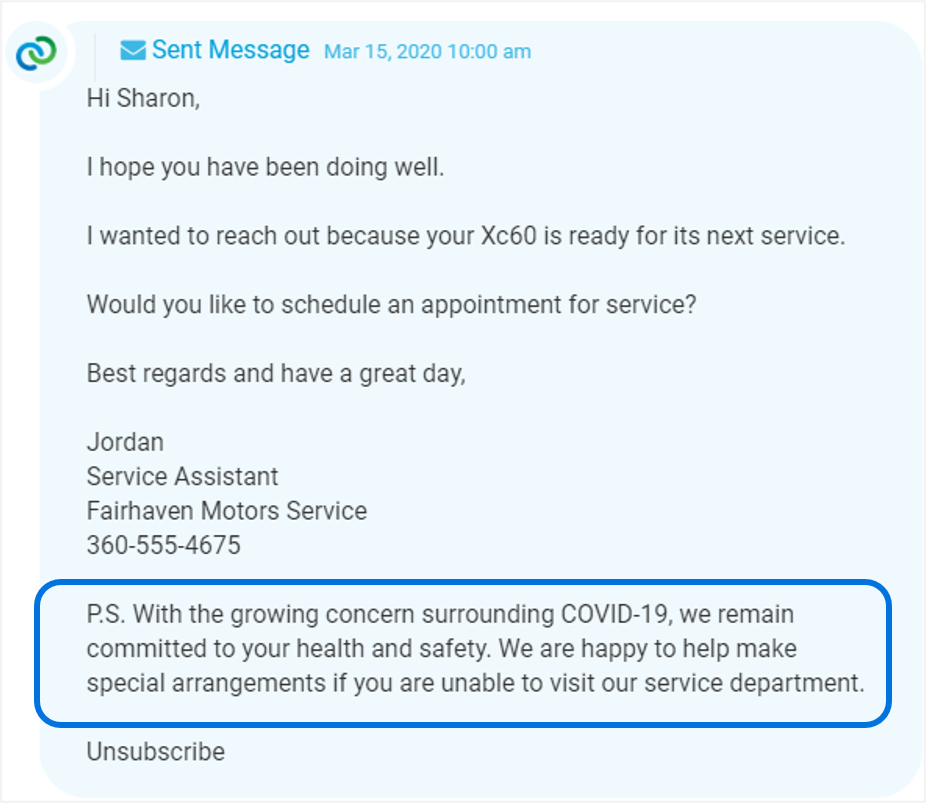Click the "Best regards" closing line

click(276, 374)
